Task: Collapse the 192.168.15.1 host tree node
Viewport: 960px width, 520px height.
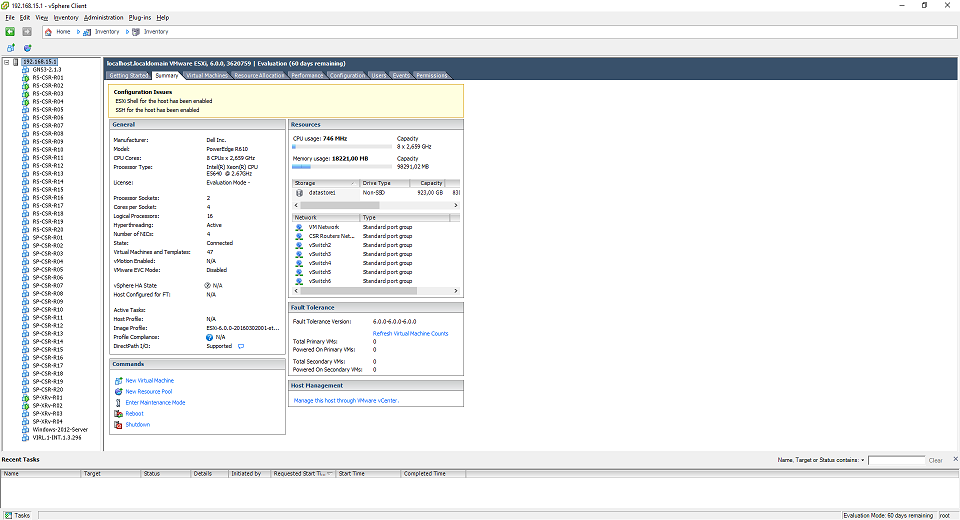Action: 7,61
